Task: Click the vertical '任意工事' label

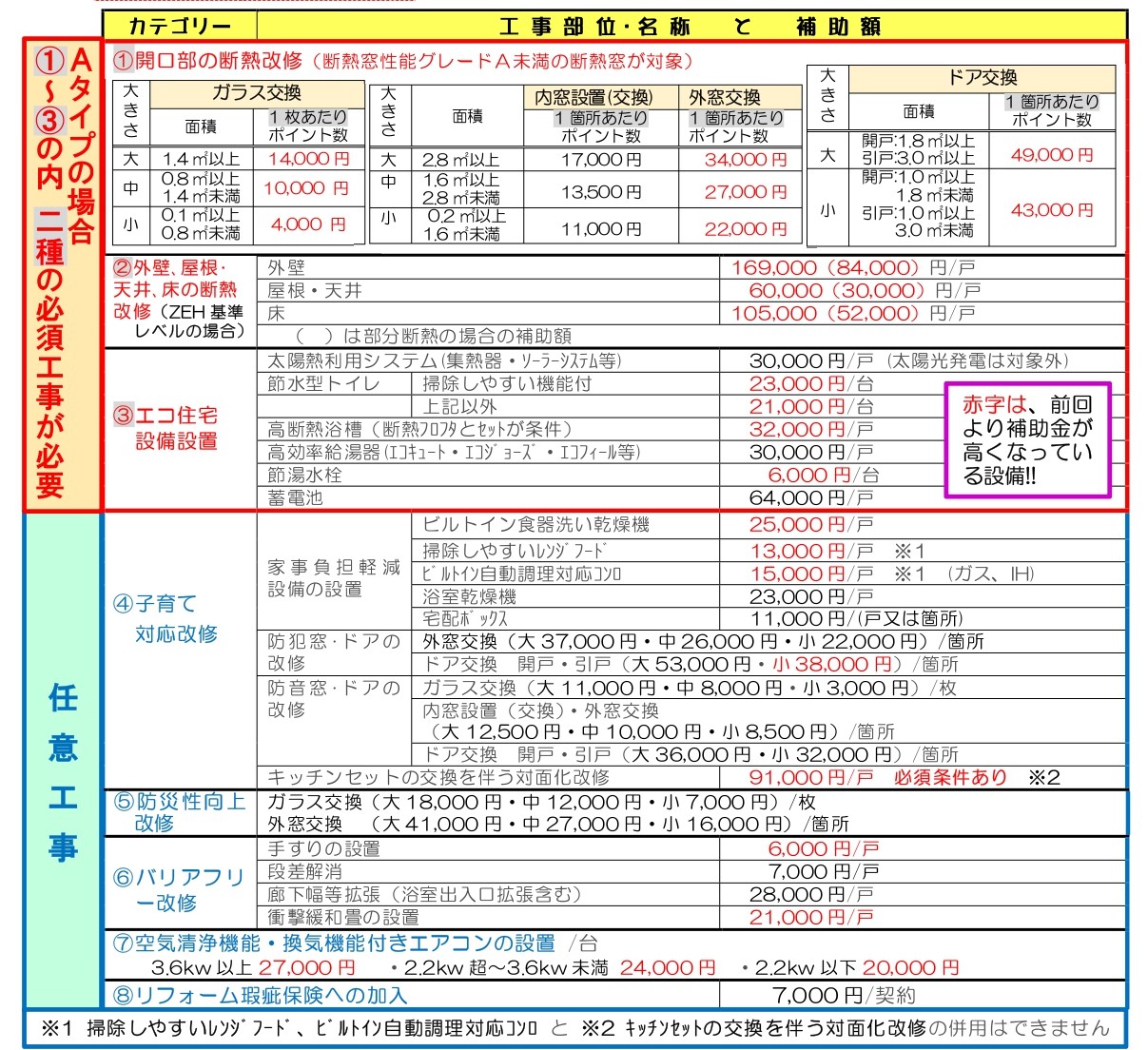Action: [63, 773]
